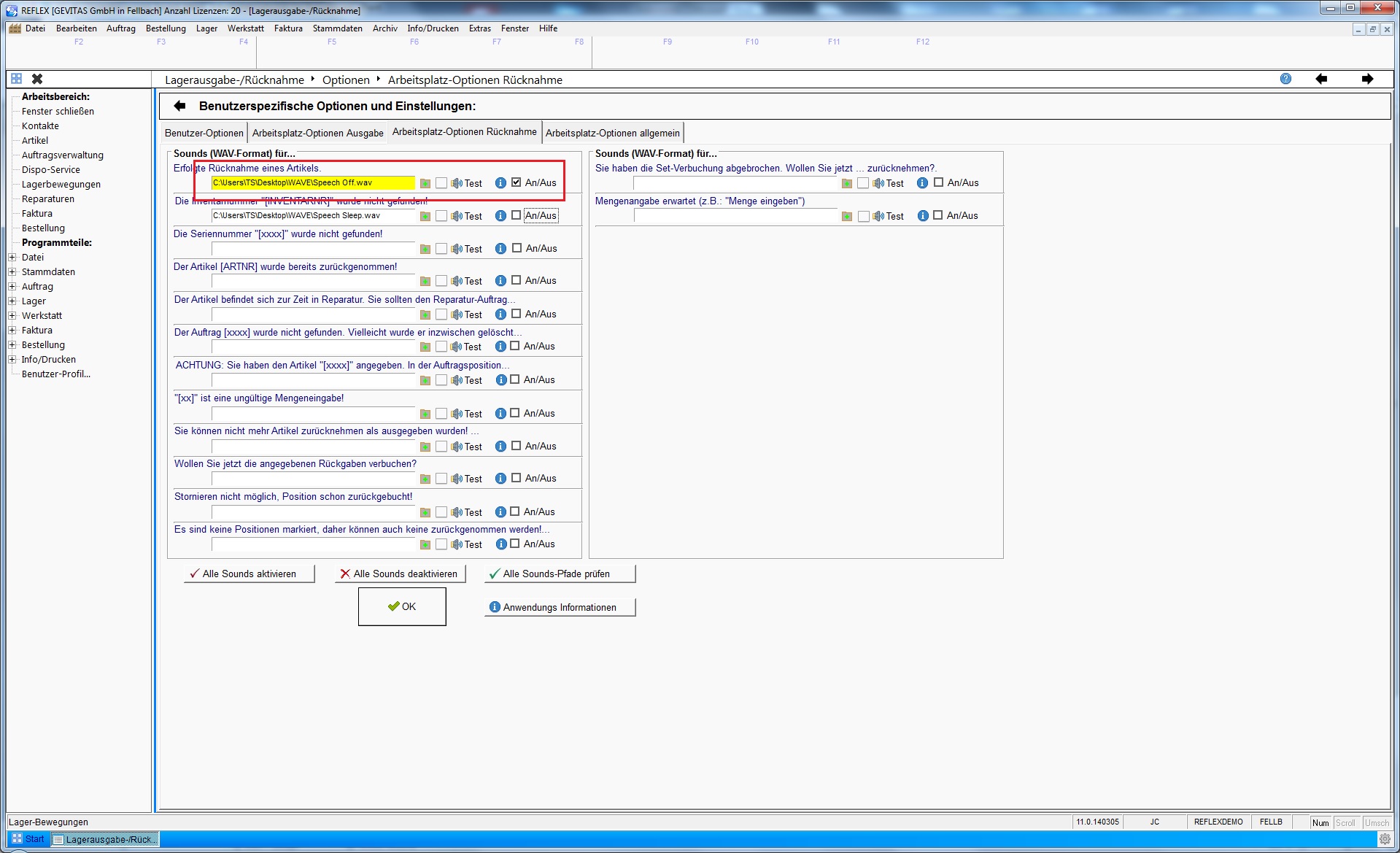
Task: Click the X icon above Arbeitsbereich panel
Action: [x=37, y=79]
